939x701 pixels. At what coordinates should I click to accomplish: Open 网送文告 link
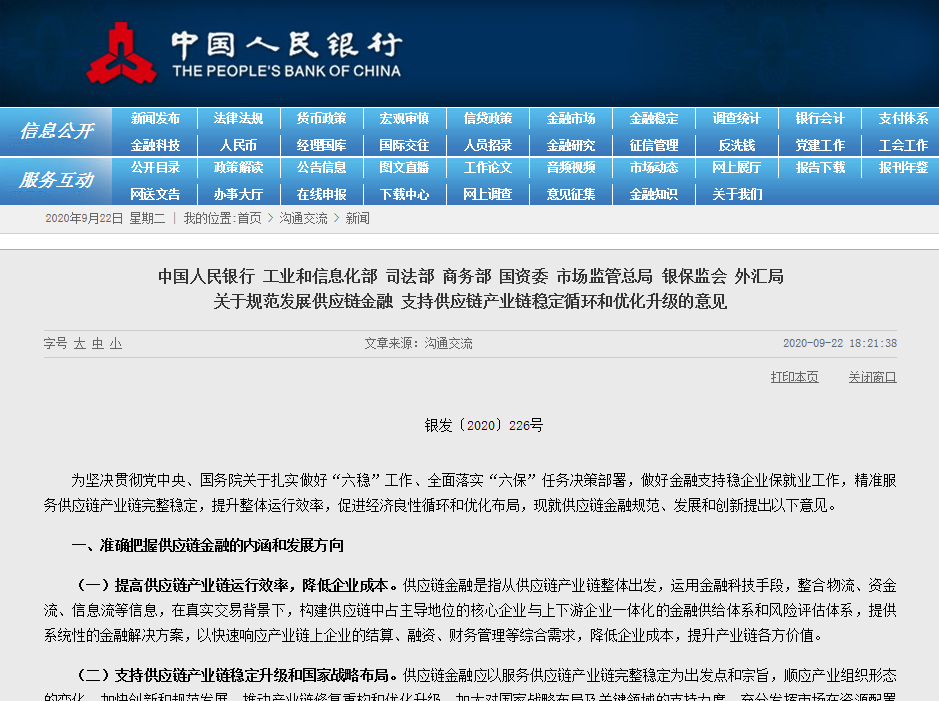pos(155,195)
